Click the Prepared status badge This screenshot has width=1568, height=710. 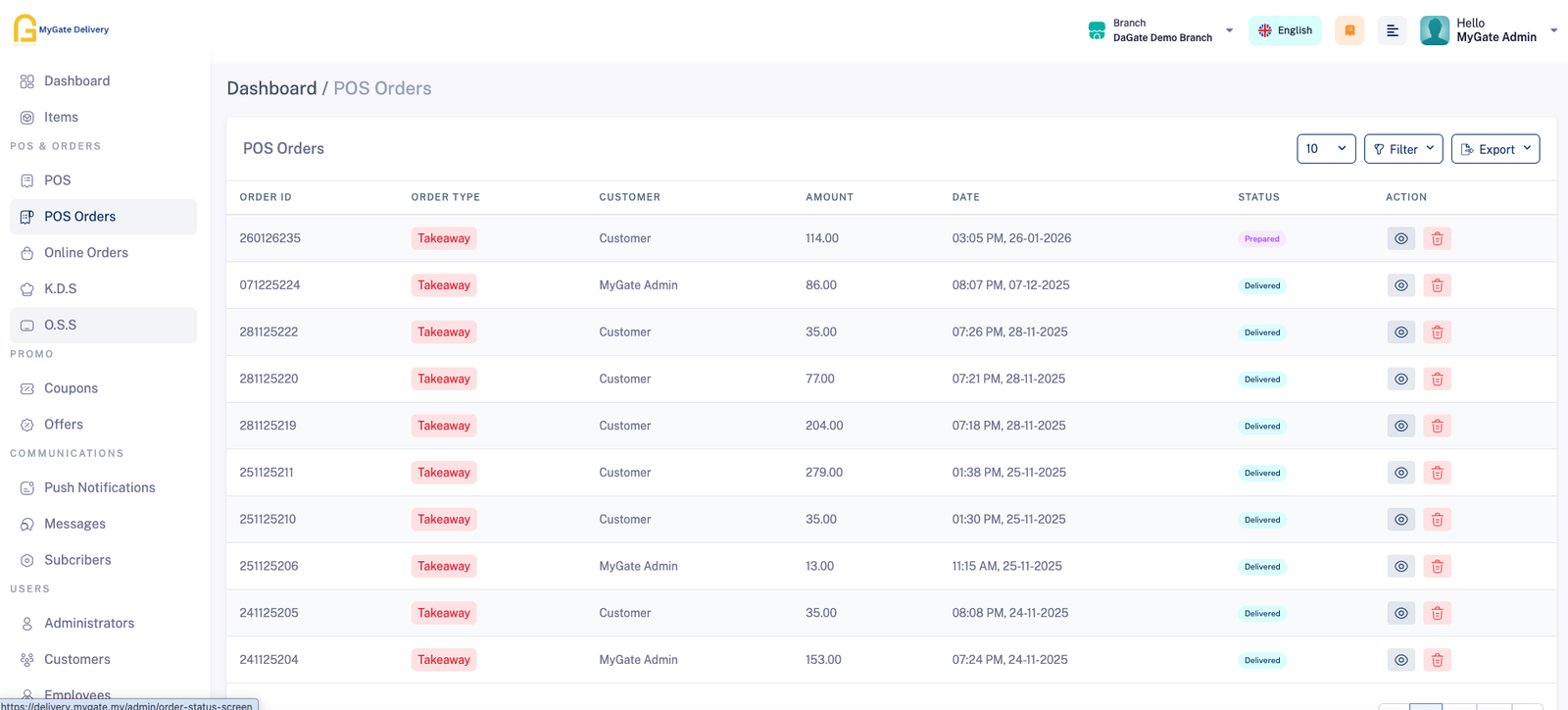(x=1261, y=239)
